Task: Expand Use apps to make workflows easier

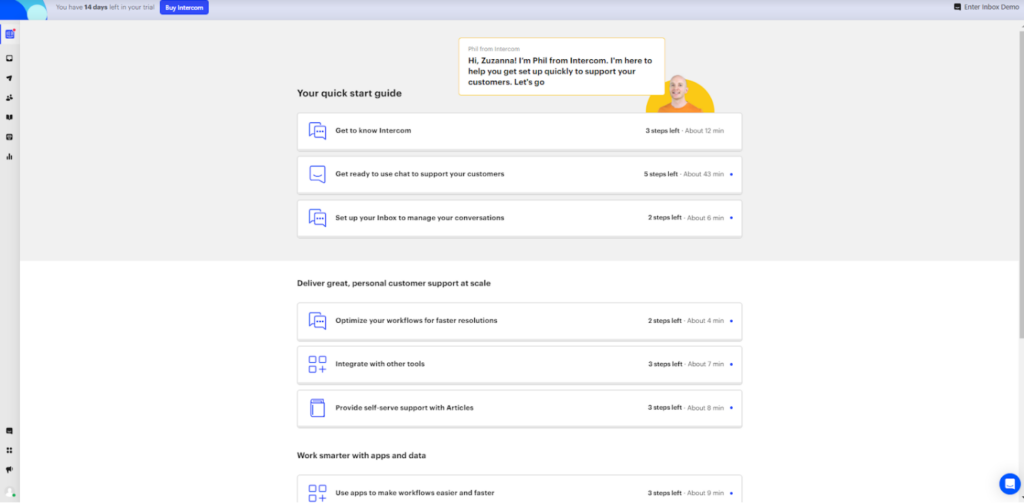Action: [x=519, y=489]
